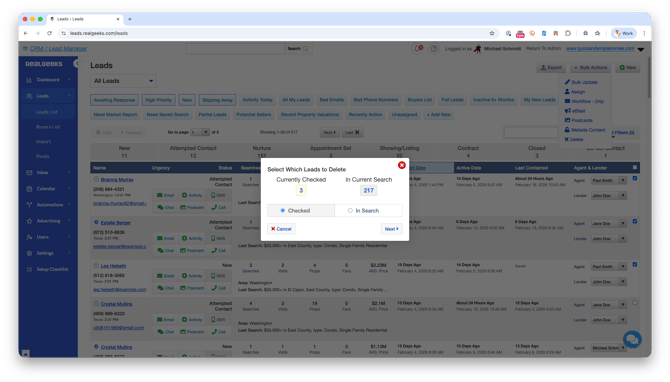Toggle select-all checkbox in table header
670x382 pixels.
[635, 167]
